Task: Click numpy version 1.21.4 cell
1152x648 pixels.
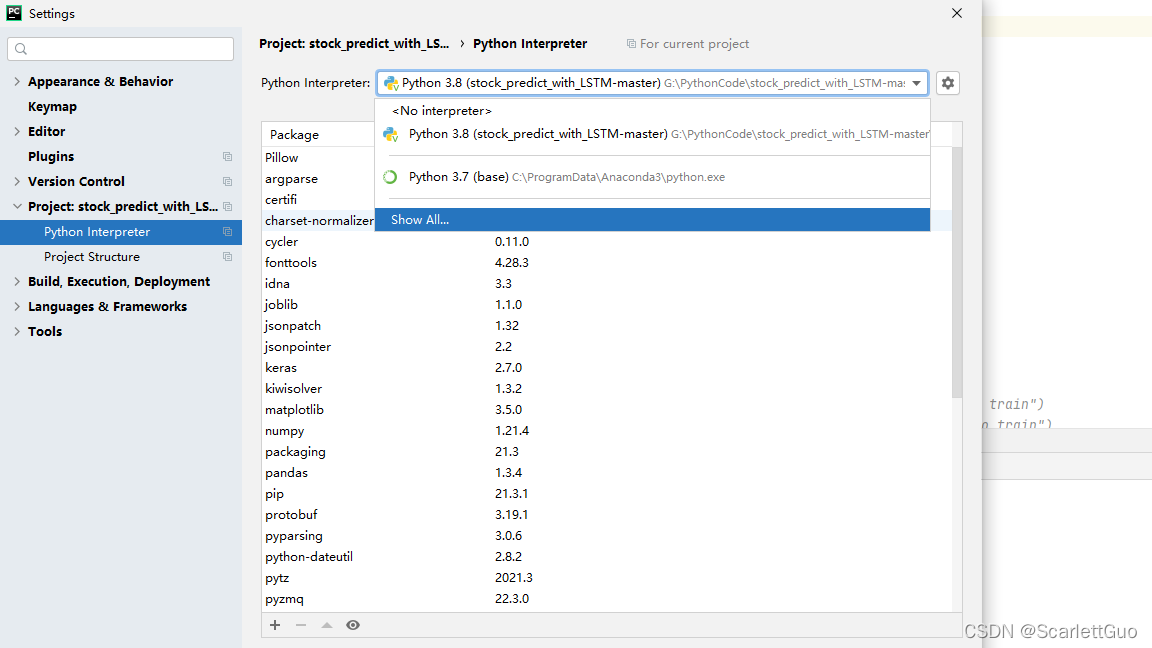Action: pos(512,431)
